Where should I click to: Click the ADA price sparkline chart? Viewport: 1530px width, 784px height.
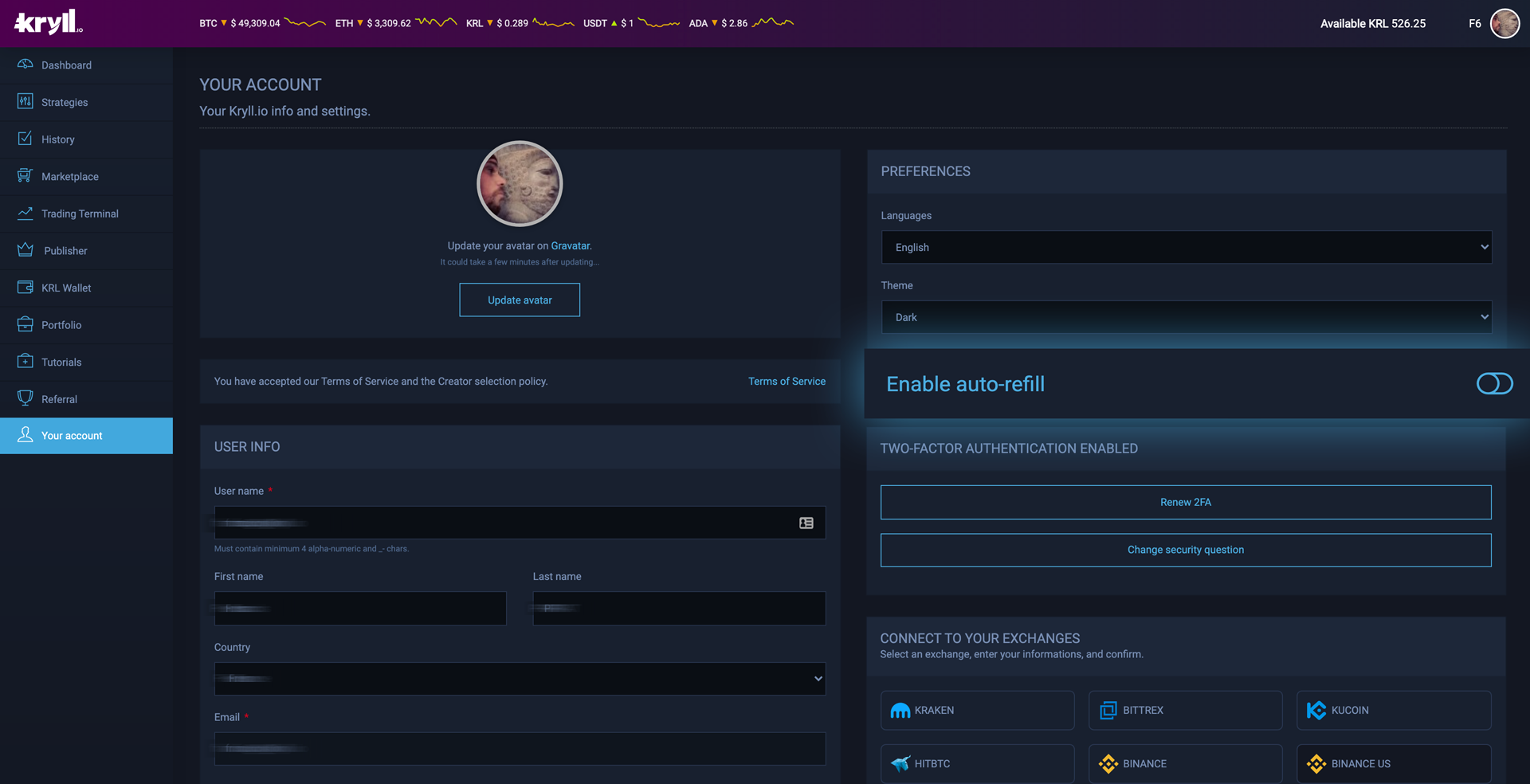773,23
